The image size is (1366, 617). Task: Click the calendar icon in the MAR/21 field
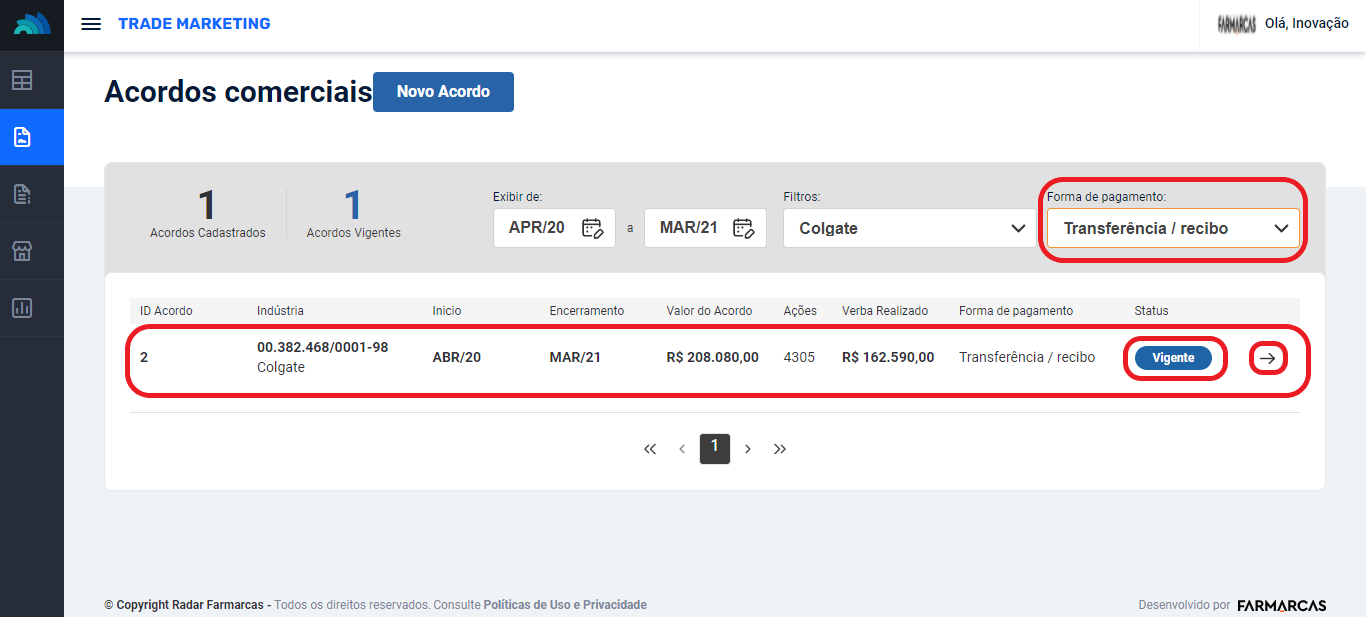(743, 228)
